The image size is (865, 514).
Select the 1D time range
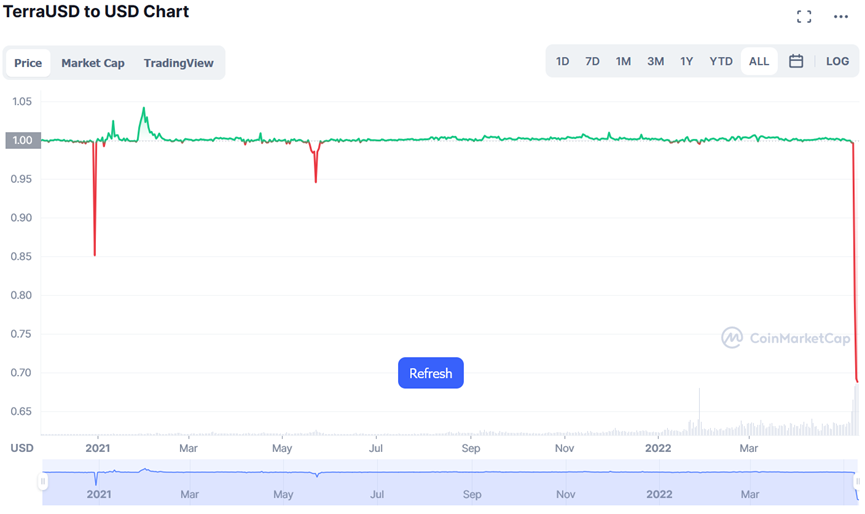pyautogui.click(x=563, y=61)
